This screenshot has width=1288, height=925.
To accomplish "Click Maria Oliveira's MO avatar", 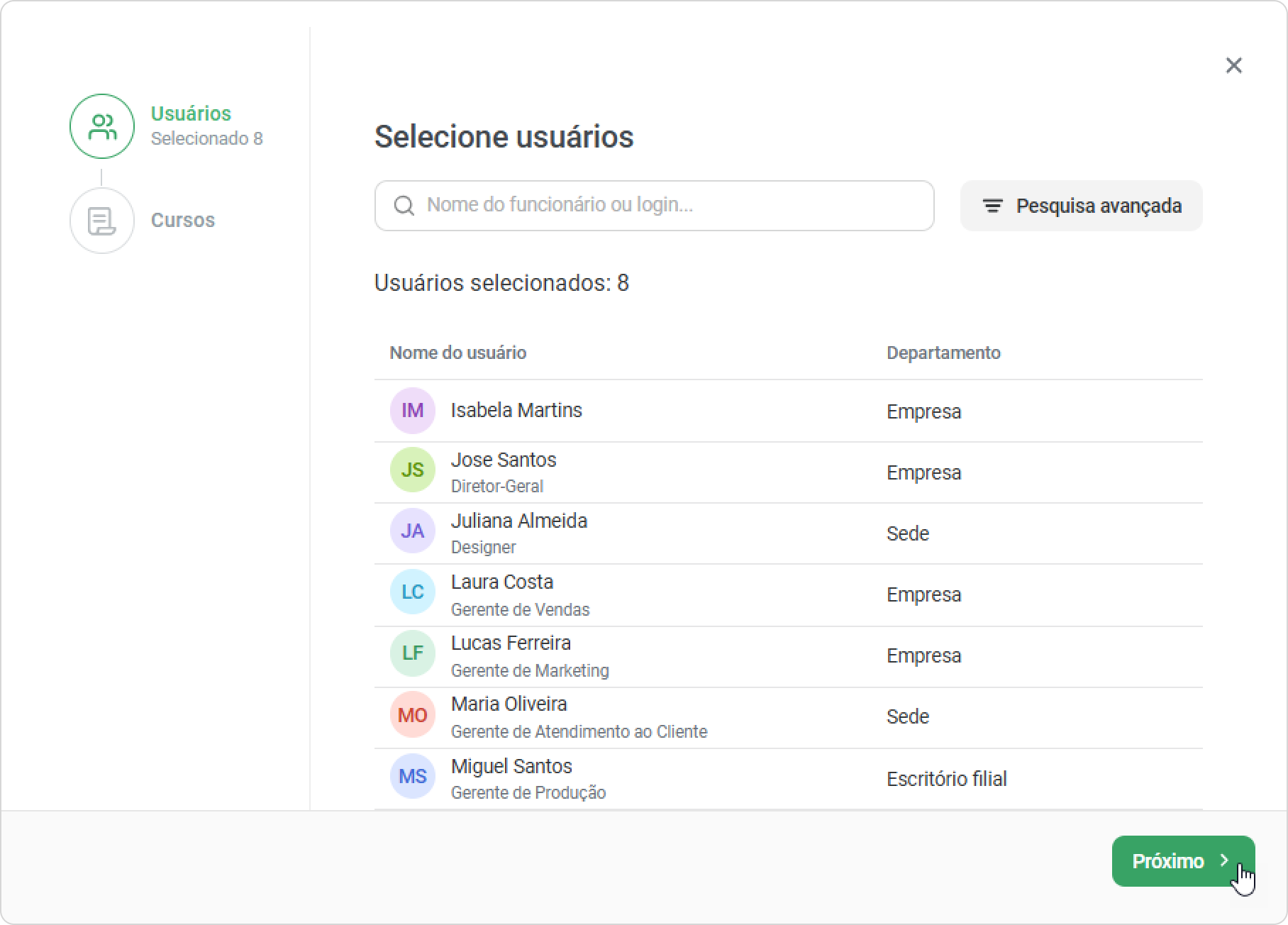I will click(413, 714).
